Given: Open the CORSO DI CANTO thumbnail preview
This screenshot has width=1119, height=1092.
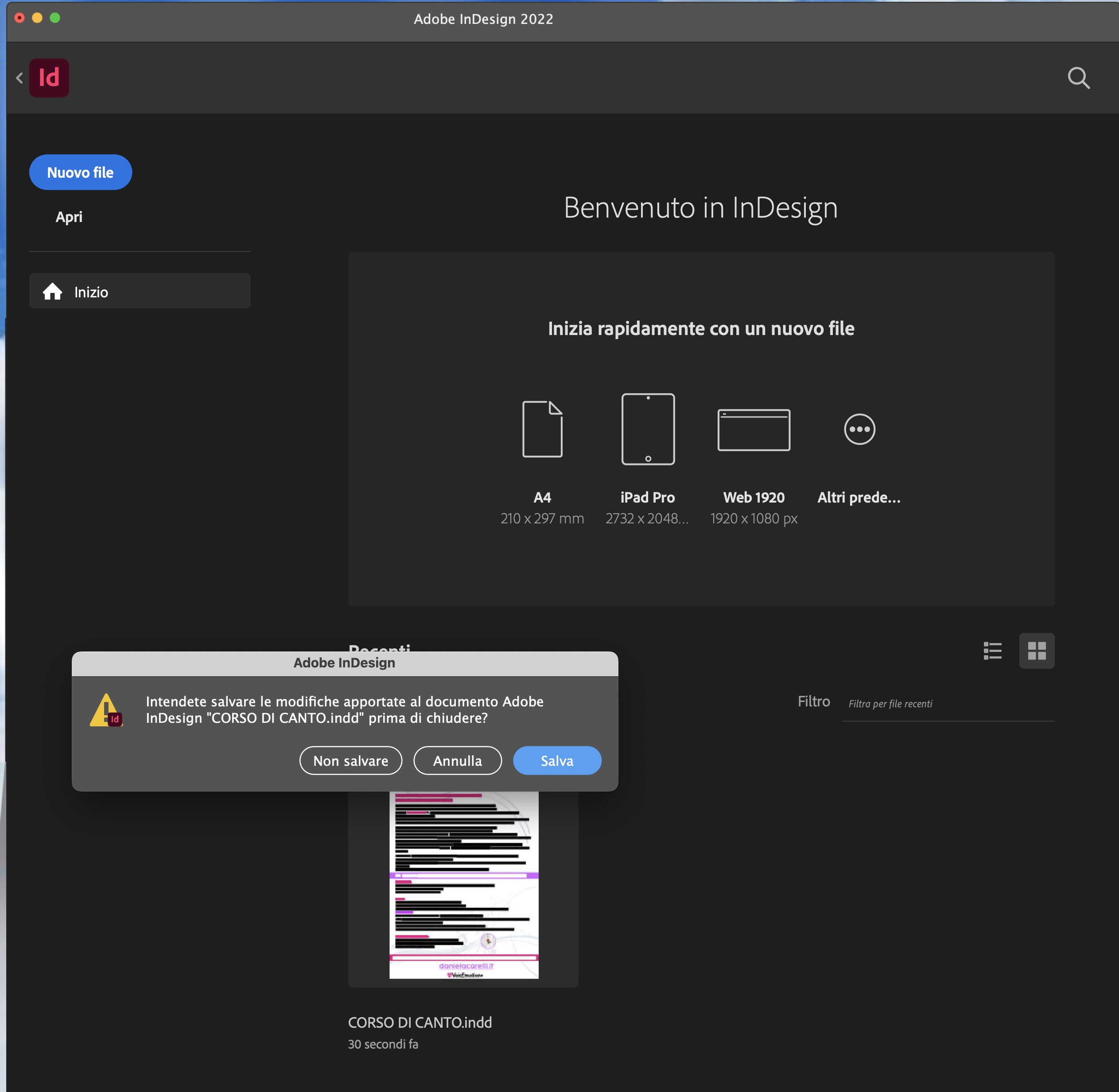Looking at the screenshot, I should click(464, 885).
